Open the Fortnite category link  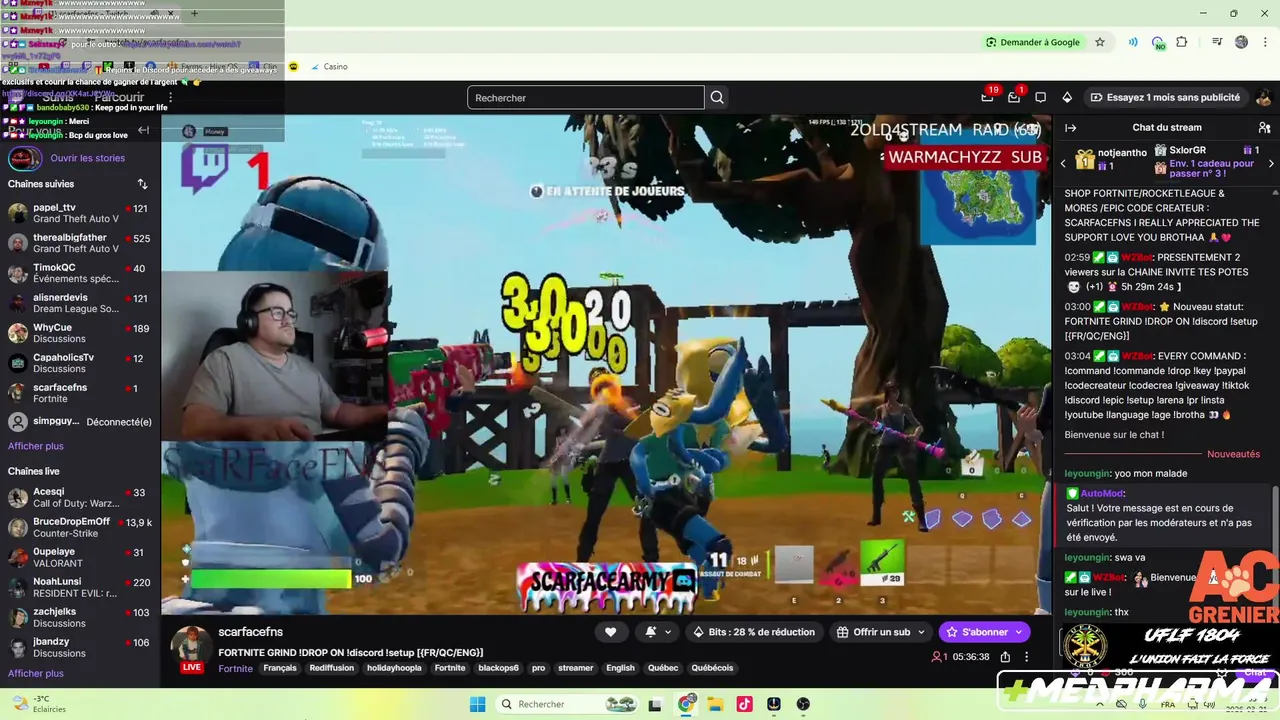click(235, 668)
